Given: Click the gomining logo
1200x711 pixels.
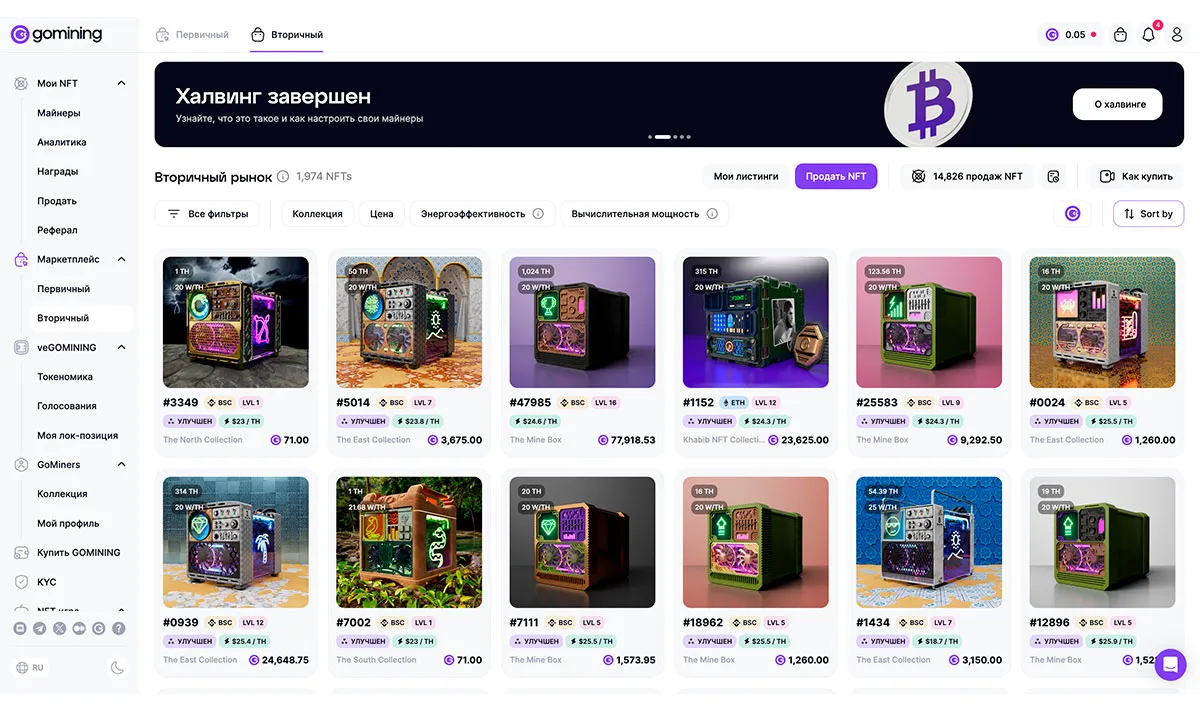Looking at the screenshot, I should pos(57,34).
